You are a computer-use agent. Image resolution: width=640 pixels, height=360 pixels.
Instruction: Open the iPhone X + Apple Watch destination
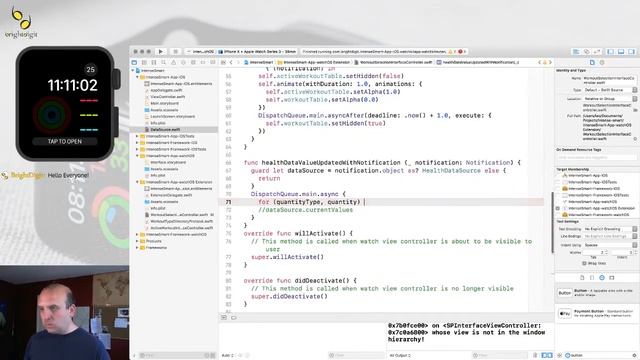(x=257, y=52)
